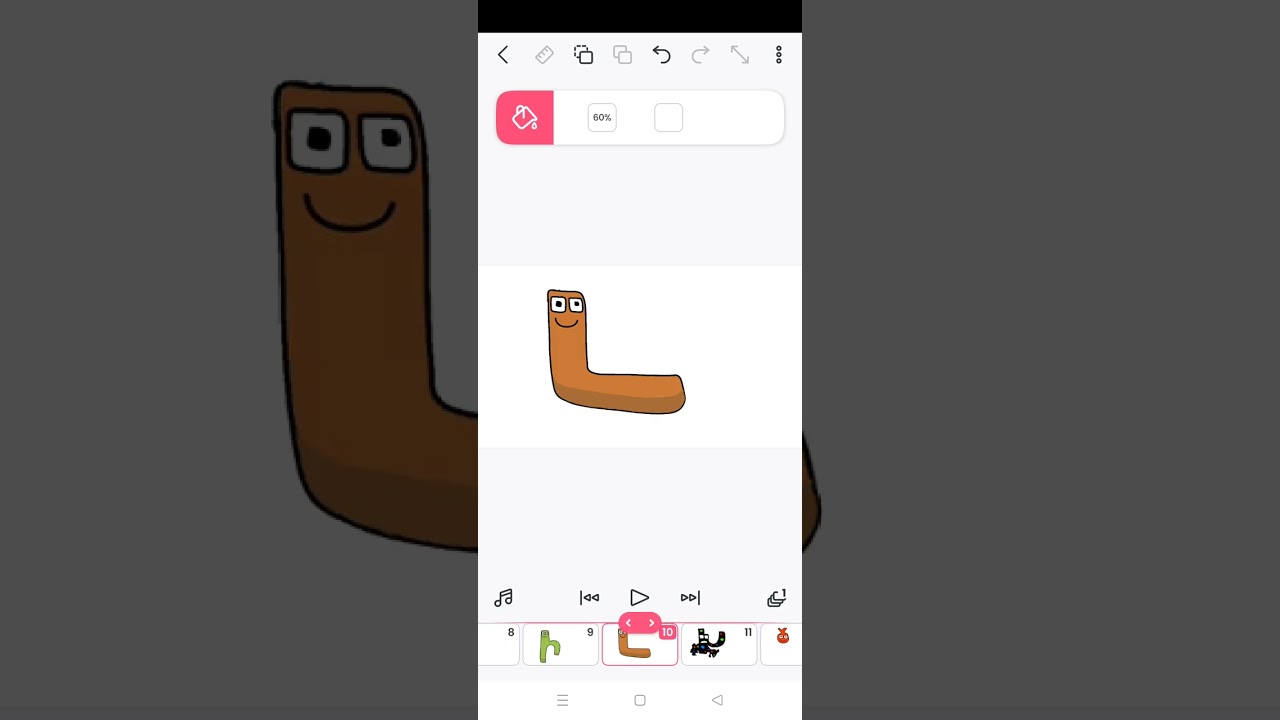The image size is (1280, 720).
Task: Select frame 11 thumbnail
Action: pyautogui.click(x=718, y=645)
